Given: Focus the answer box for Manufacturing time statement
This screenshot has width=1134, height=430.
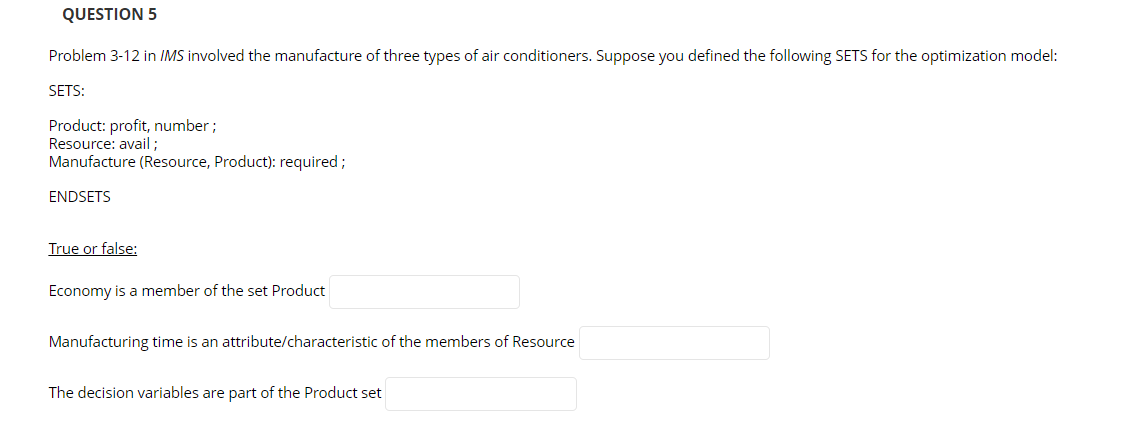Looking at the screenshot, I should click(674, 343).
